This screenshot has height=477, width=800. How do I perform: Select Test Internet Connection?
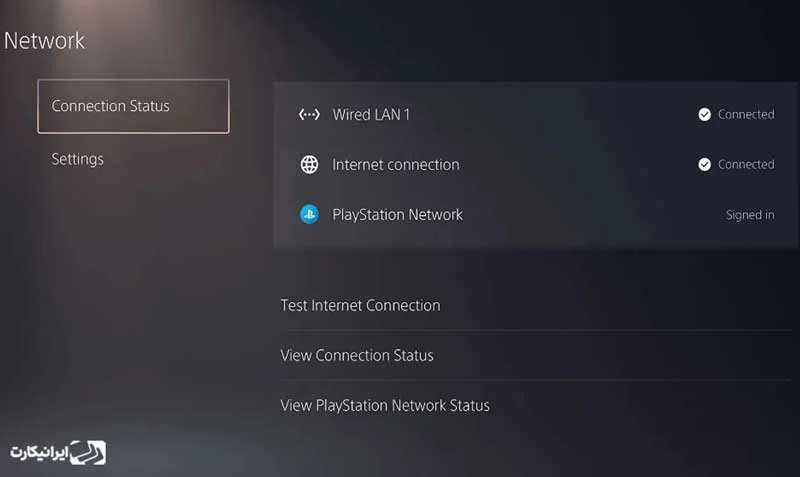tap(360, 305)
